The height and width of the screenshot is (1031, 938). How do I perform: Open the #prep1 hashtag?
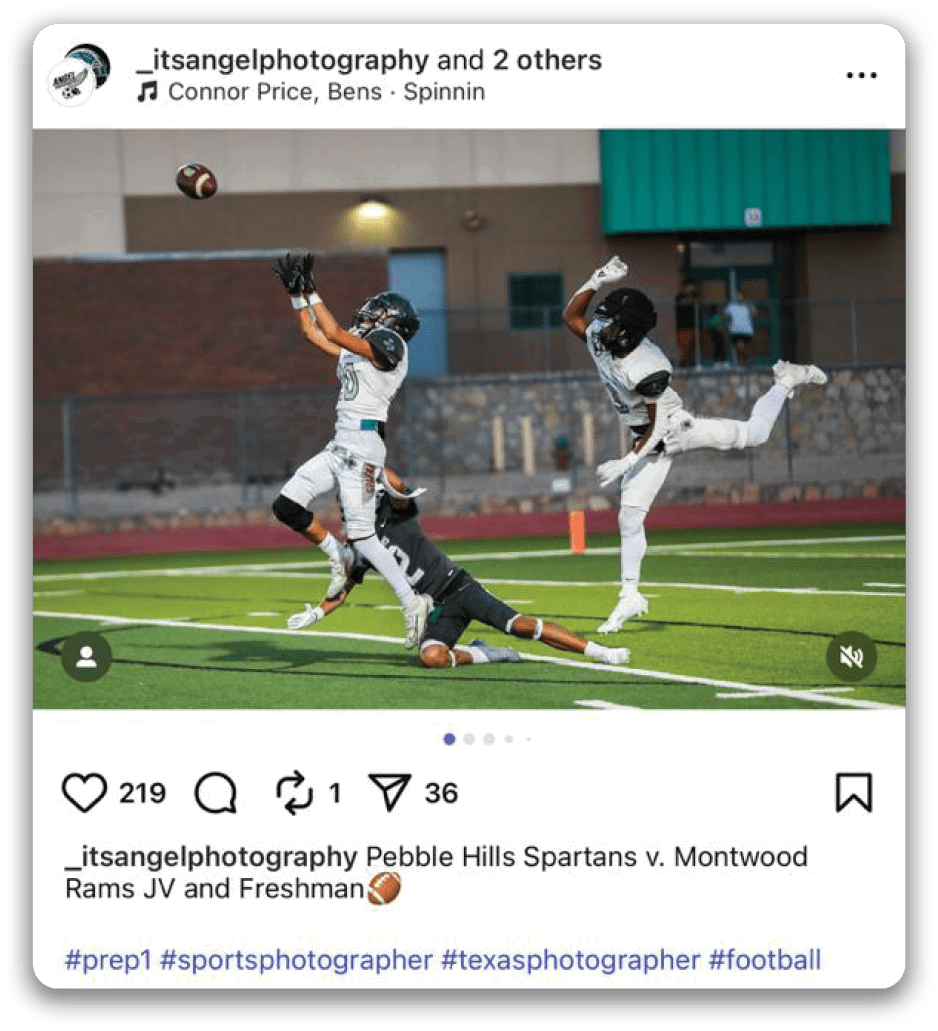click(108, 960)
